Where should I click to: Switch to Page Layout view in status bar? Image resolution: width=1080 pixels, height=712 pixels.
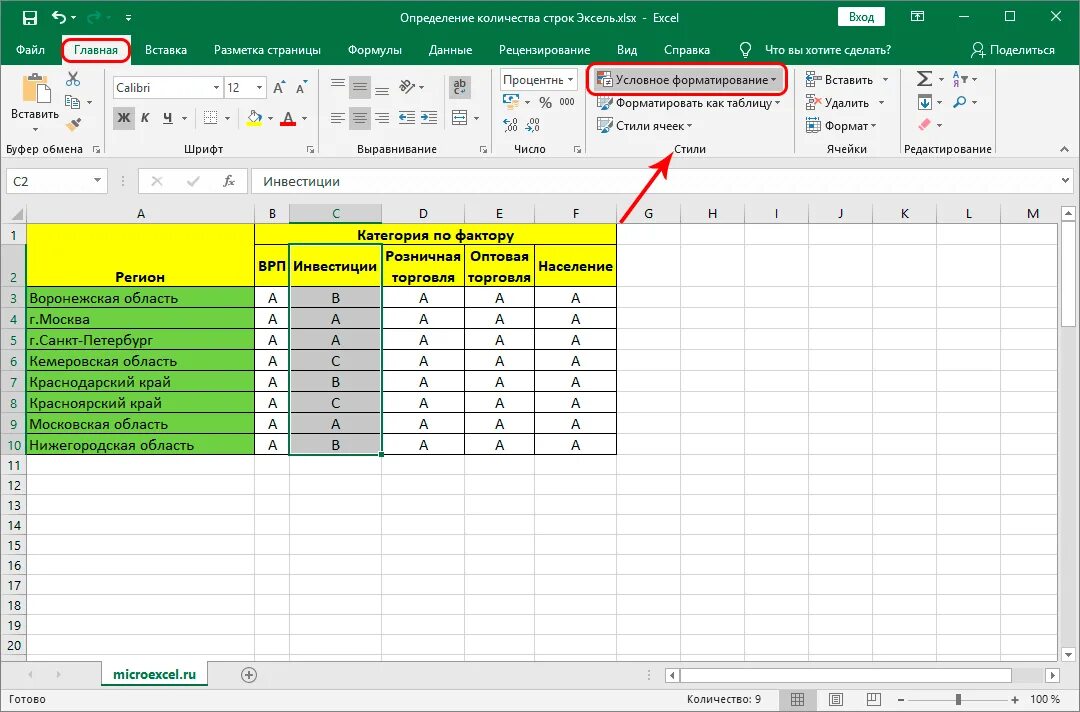tap(835, 700)
